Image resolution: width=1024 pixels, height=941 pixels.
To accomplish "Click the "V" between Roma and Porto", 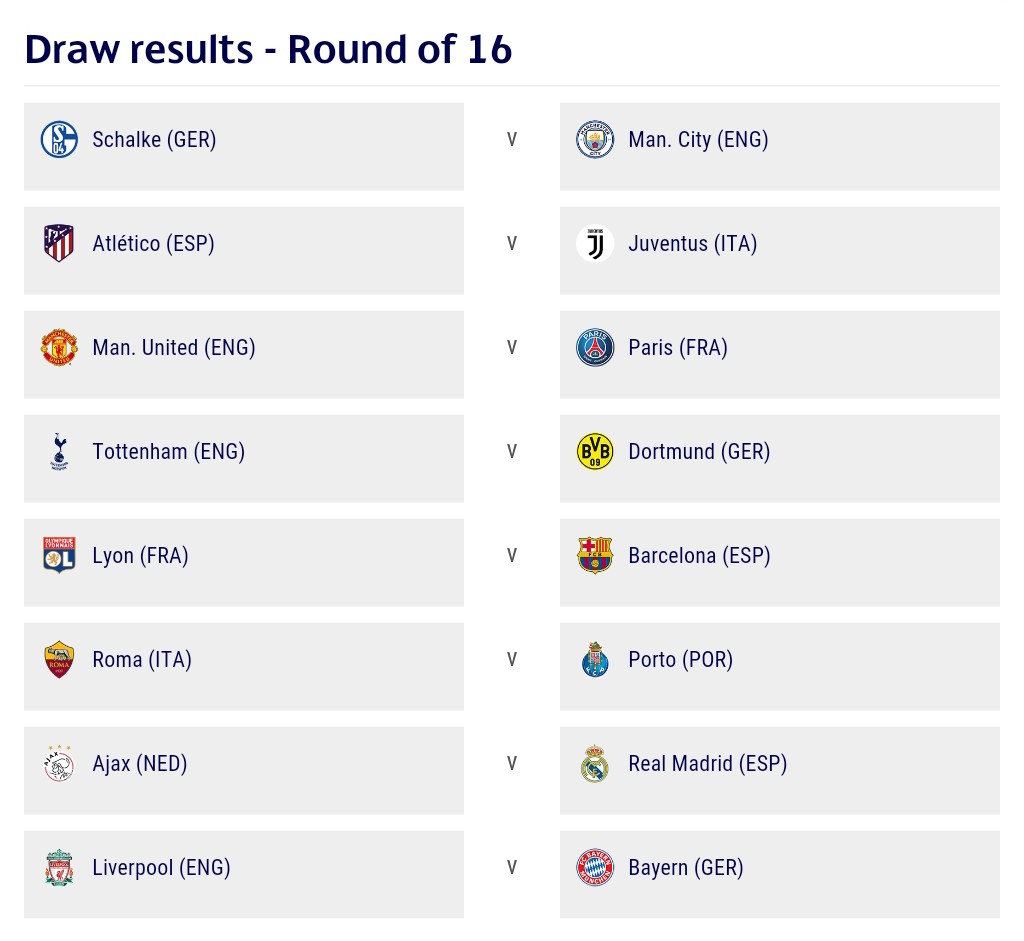I will point(512,660).
